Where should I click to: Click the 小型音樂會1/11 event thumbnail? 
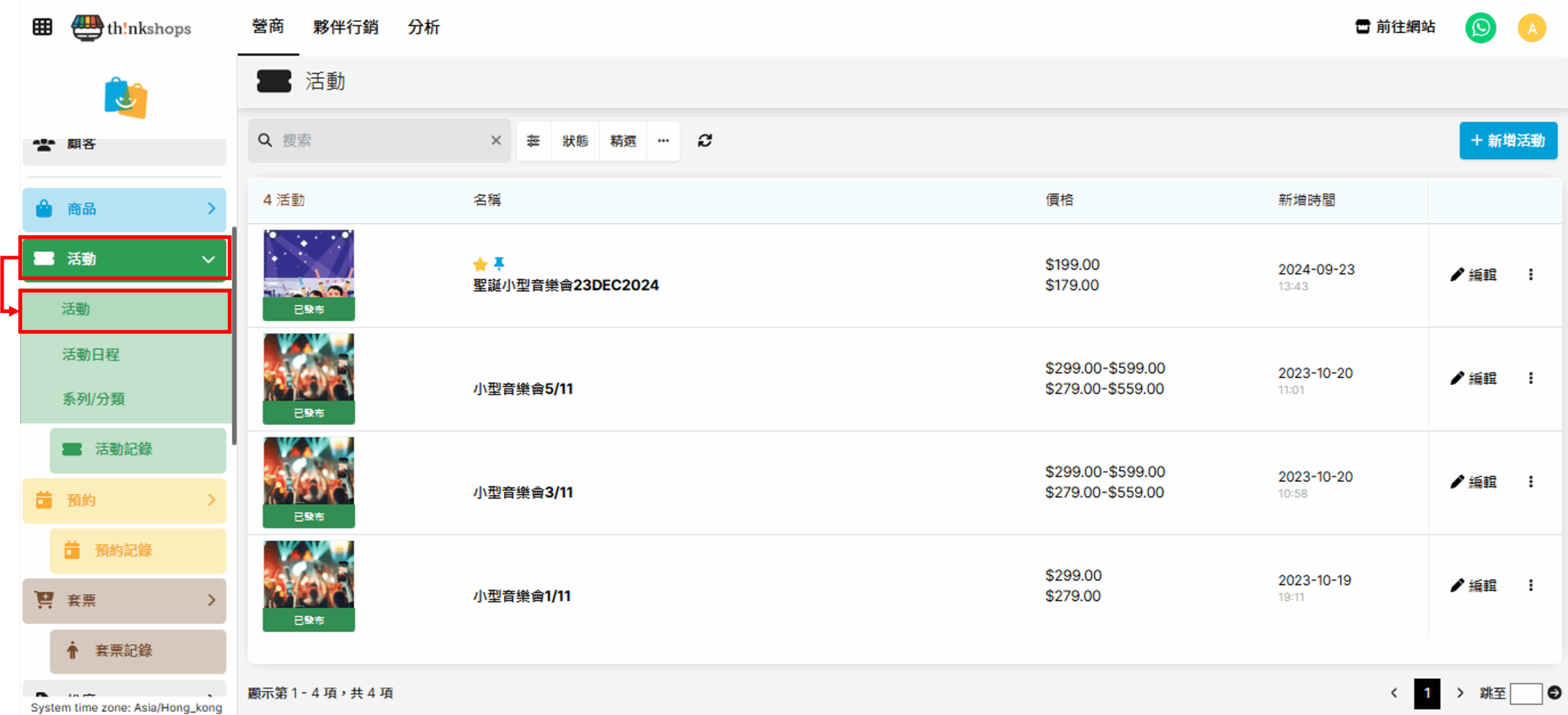click(309, 575)
